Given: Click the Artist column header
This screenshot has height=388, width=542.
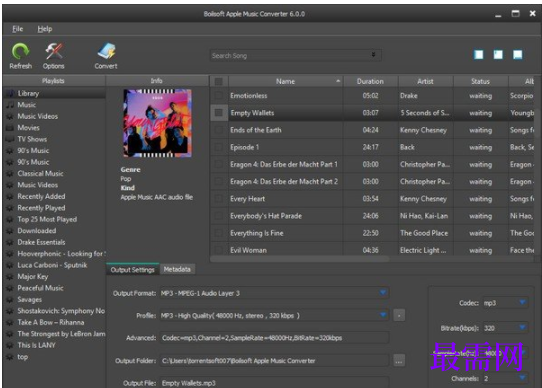Looking at the screenshot, I should tap(425, 81).
